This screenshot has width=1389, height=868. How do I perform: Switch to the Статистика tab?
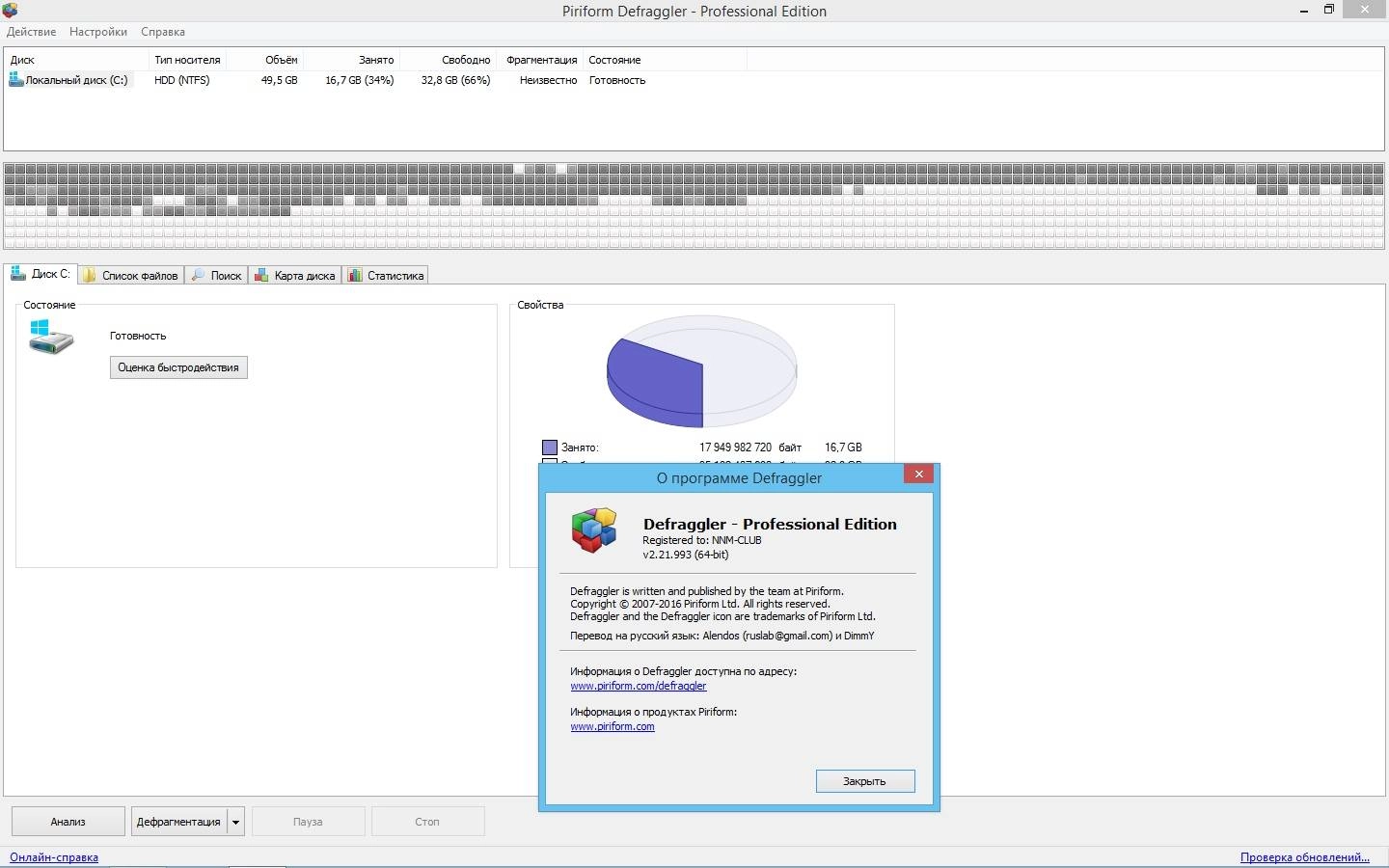click(385, 276)
